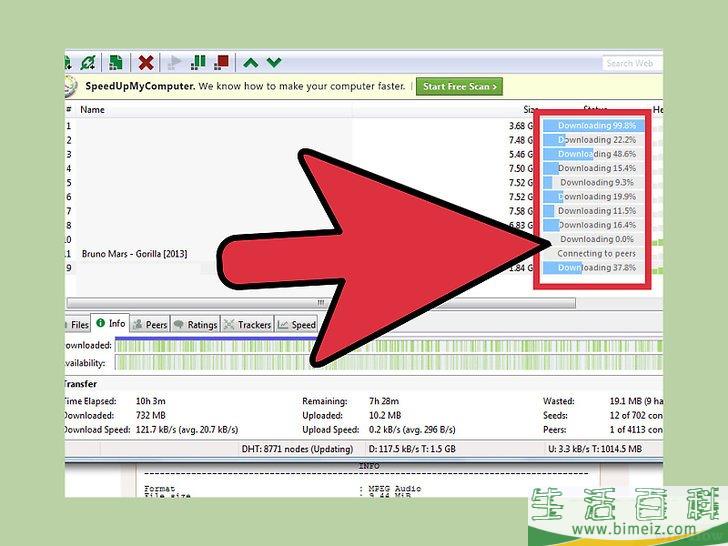Click the Peers value 1 of 4113

pyautogui.click(x=637, y=430)
